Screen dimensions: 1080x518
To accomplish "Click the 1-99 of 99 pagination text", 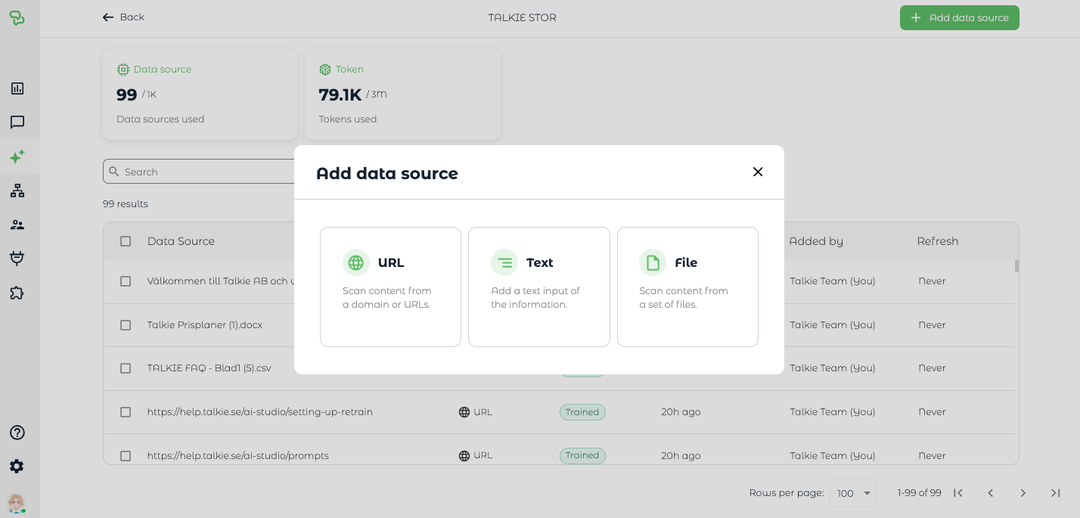I will pos(919,493).
